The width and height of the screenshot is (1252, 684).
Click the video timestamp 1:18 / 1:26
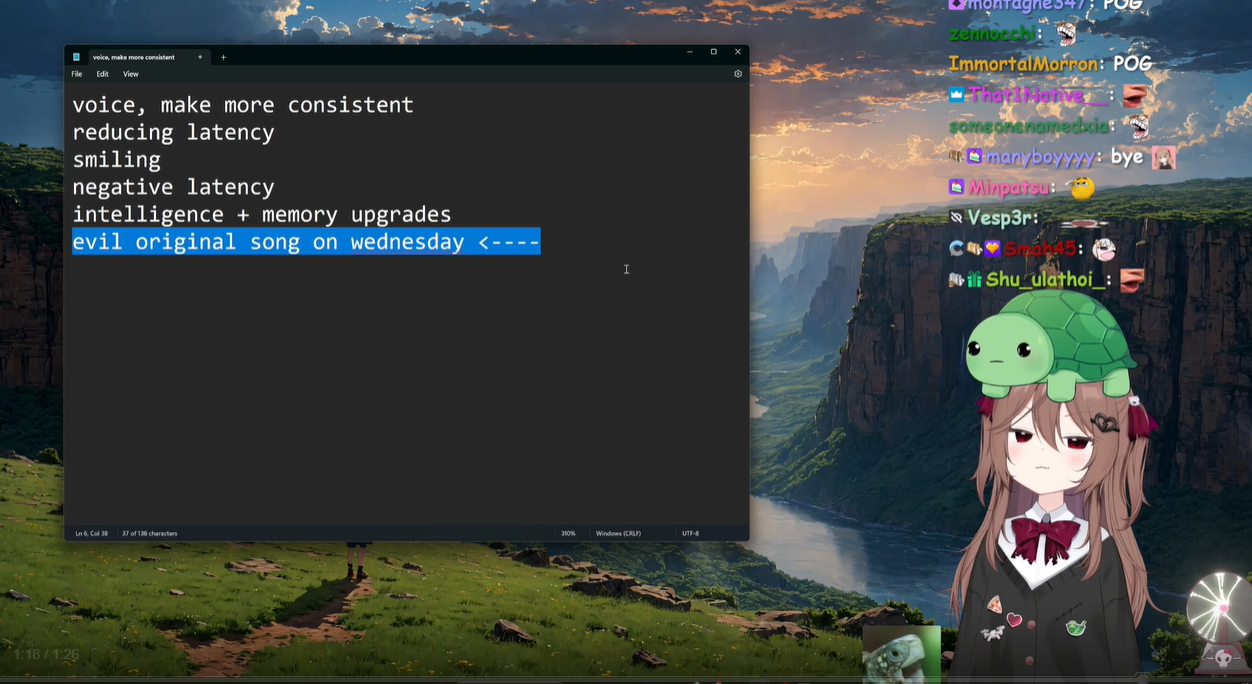(46, 655)
